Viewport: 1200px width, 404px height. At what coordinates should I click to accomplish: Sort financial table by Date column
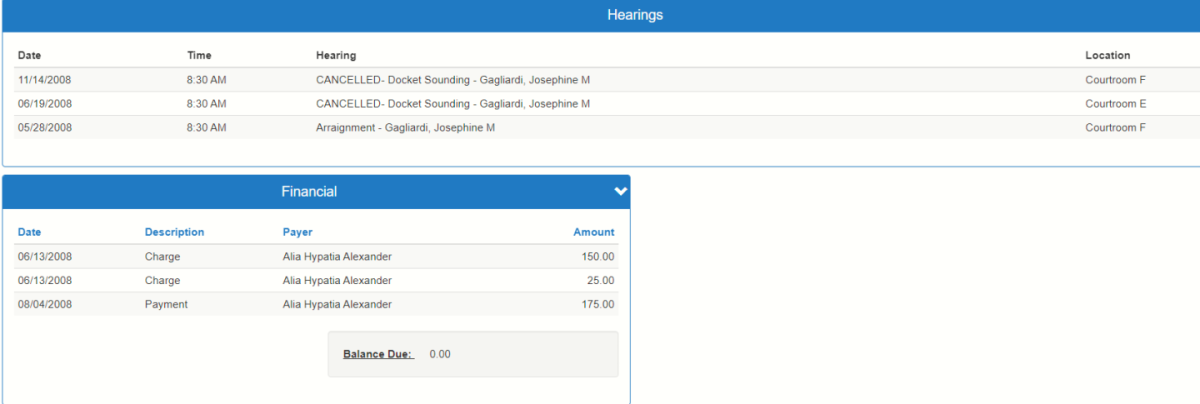[x=30, y=232]
